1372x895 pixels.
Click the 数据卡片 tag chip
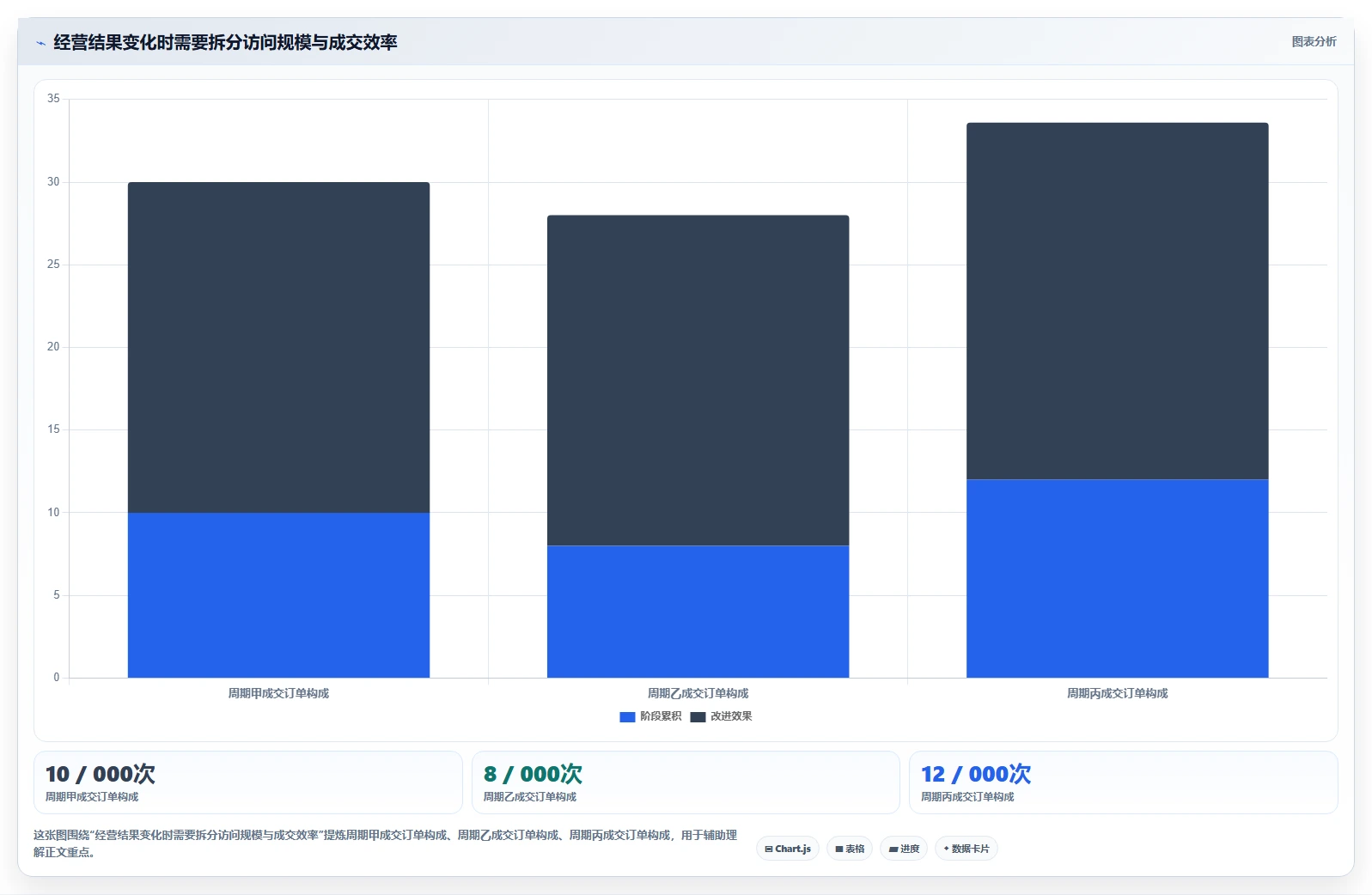pos(966,849)
